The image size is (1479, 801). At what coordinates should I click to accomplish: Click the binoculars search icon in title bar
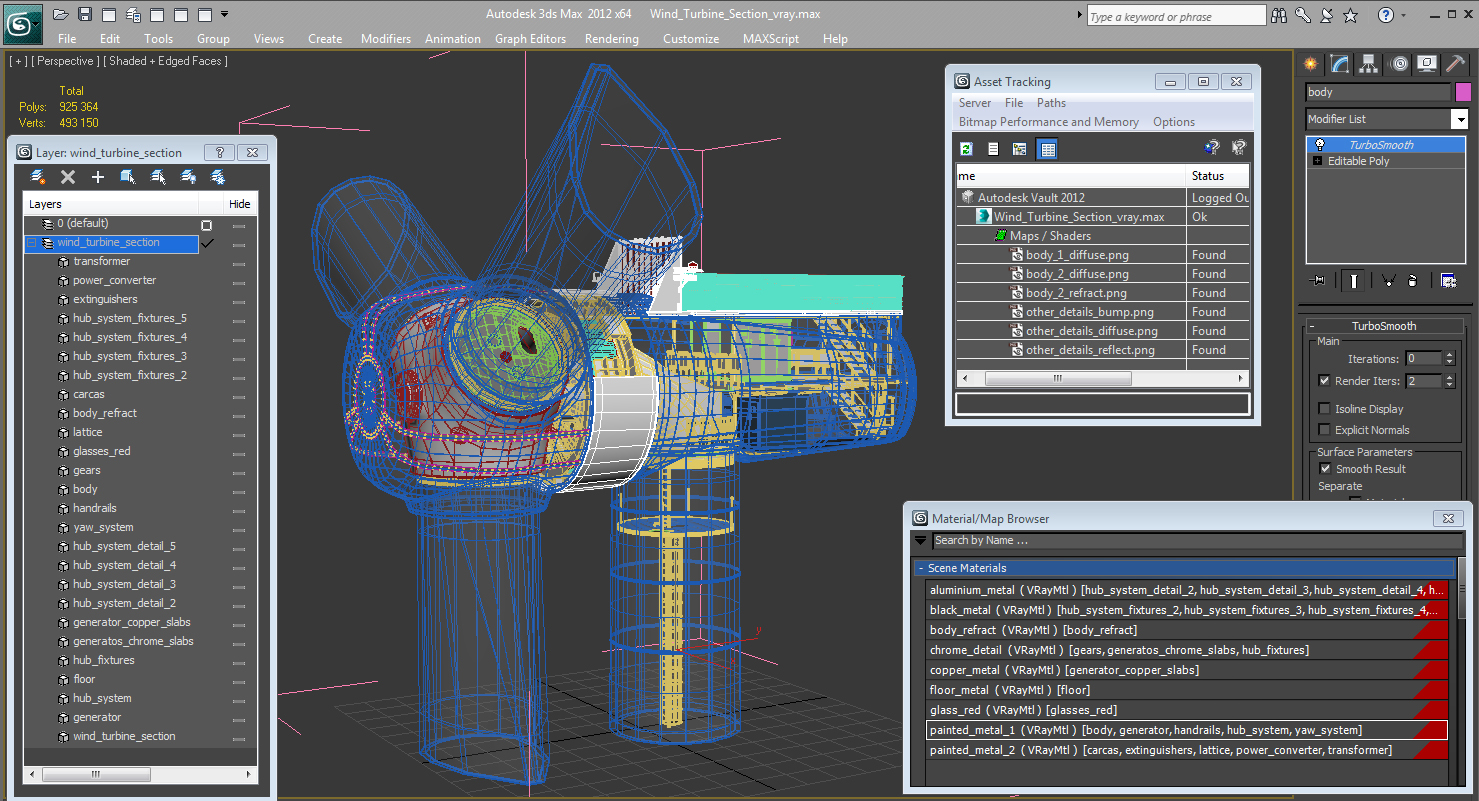click(x=1279, y=15)
